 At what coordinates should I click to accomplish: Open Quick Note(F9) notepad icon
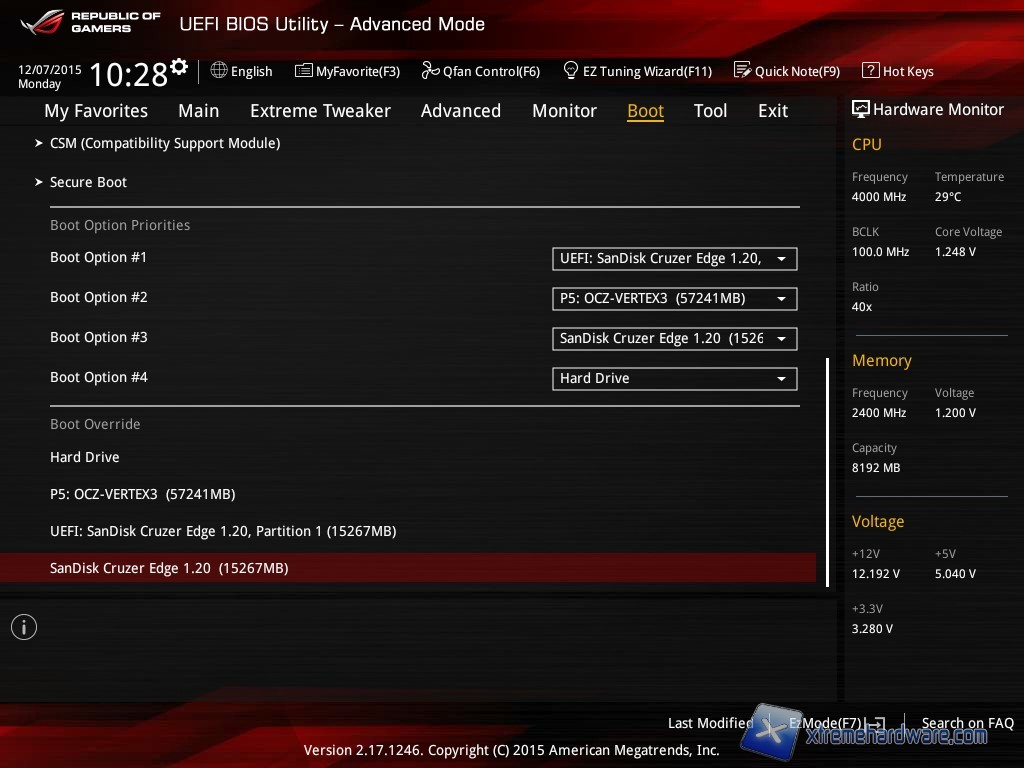click(x=742, y=71)
